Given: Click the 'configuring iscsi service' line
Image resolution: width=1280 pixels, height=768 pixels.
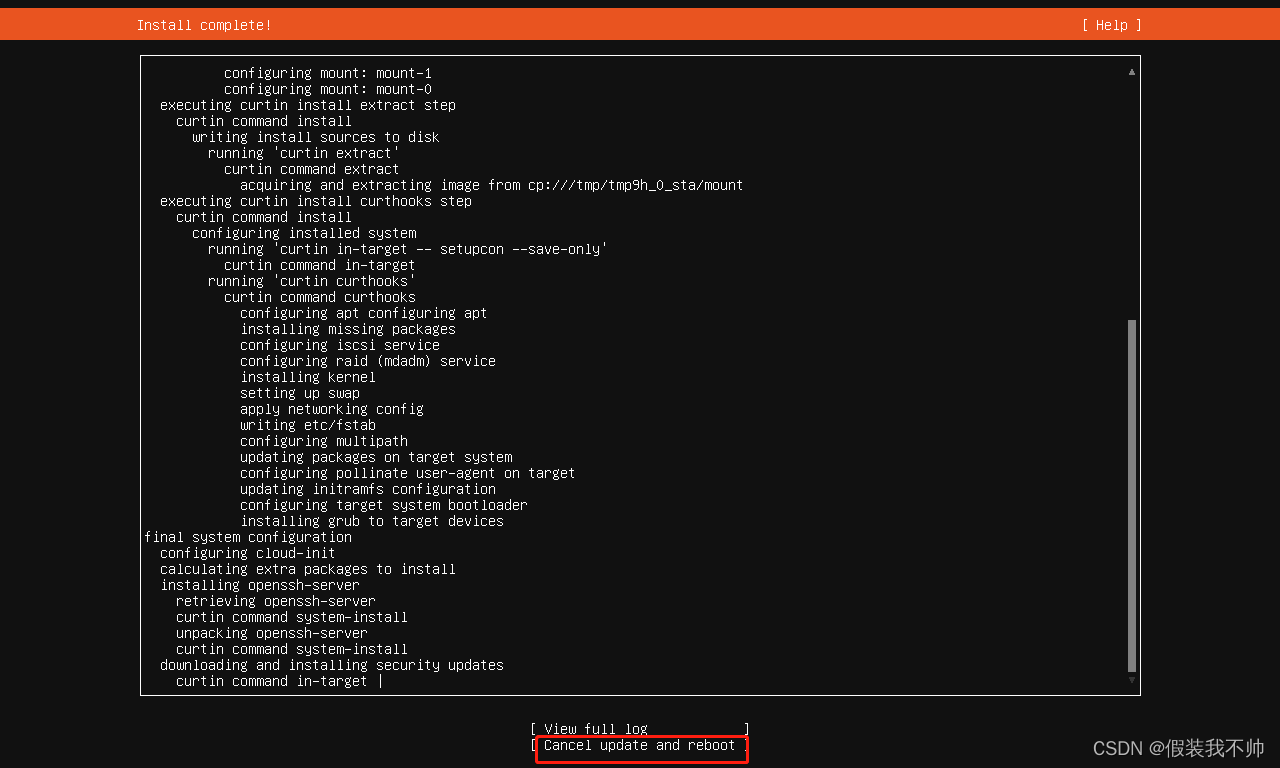Looking at the screenshot, I should tap(340, 345).
